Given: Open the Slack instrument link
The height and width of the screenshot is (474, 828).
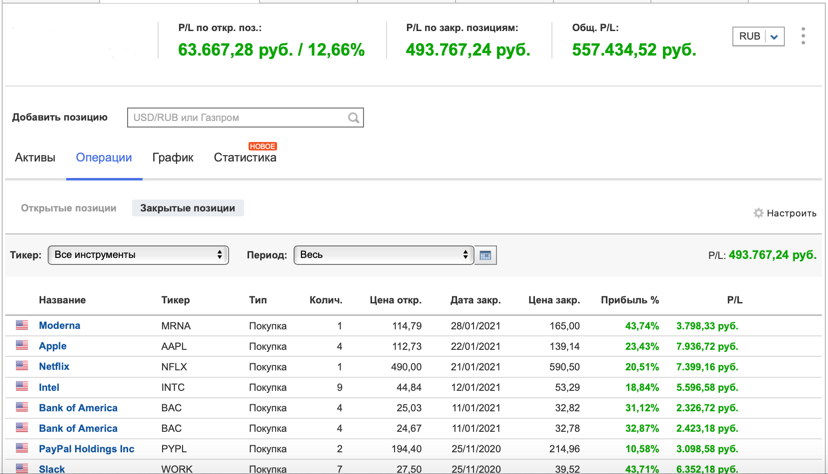Looking at the screenshot, I should pyautogui.click(x=52, y=469).
